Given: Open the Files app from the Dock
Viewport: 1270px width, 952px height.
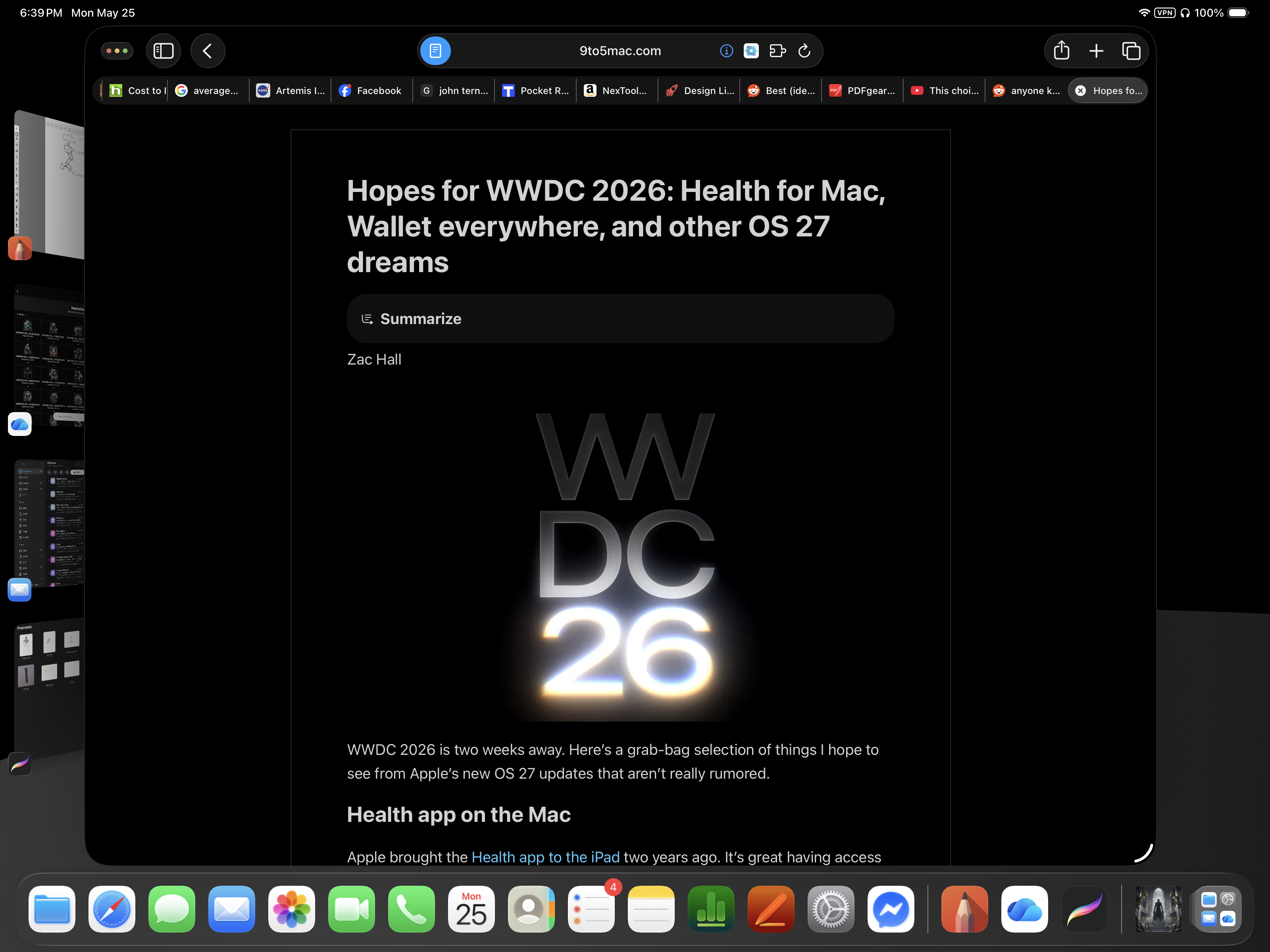Looking at the screenshot, I should point(52,910).
